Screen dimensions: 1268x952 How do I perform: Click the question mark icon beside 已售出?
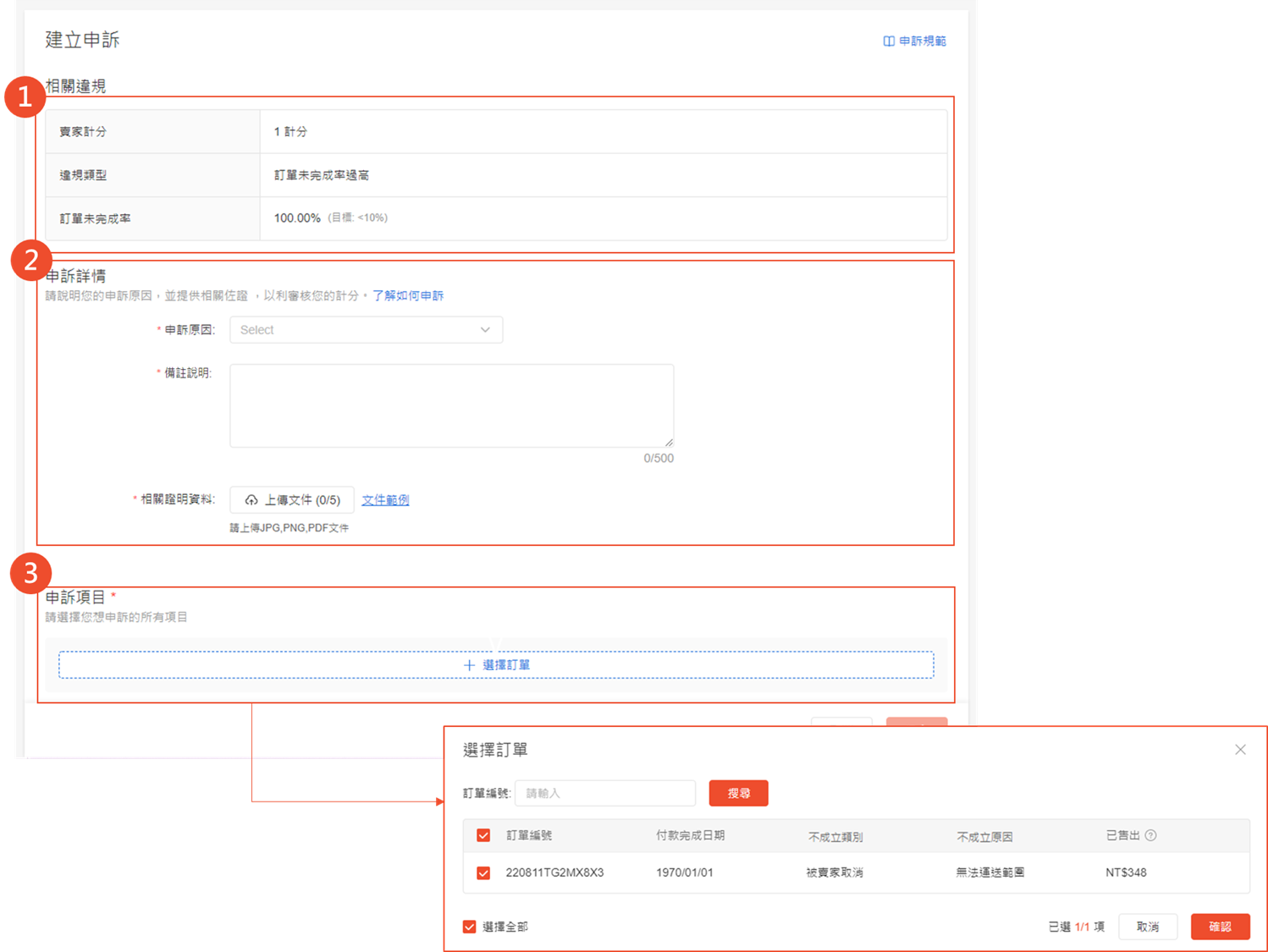pyautogui.click(x=1151, y=835)
